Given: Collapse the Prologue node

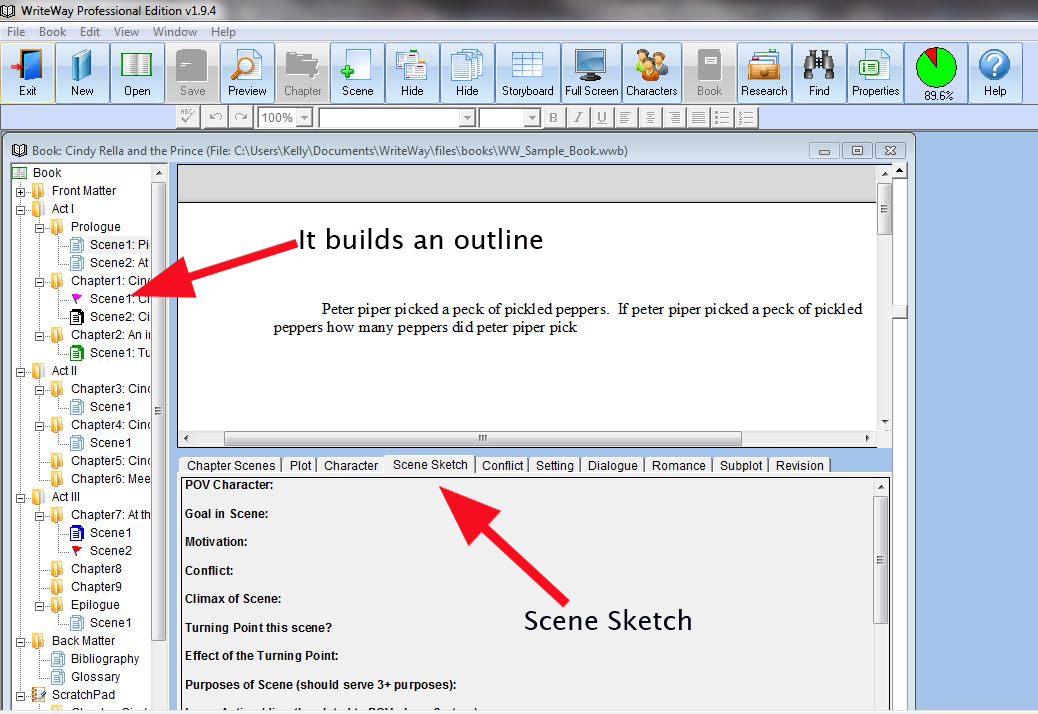Looking at the screenshot, I should [x=40, y=228].
